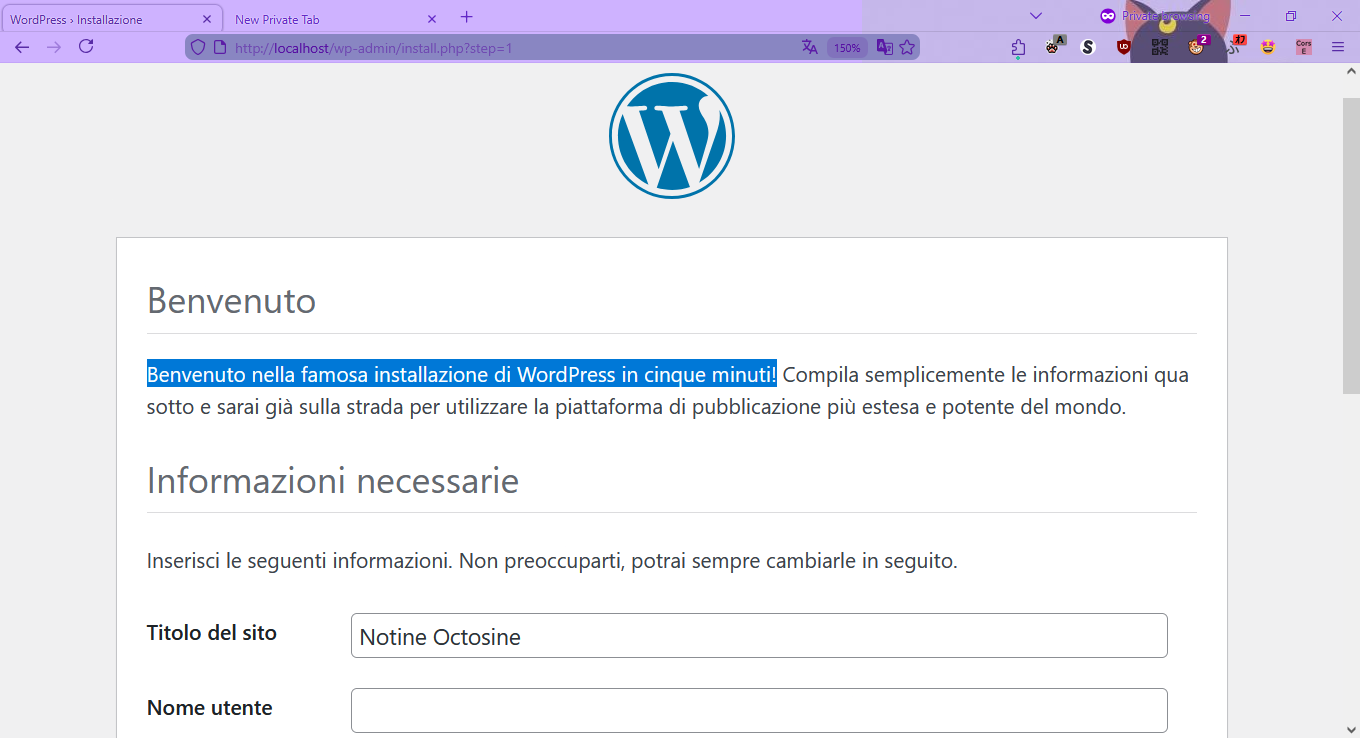Screen dimensions: 1360x738
Task: Click the QR code generator extension icon
Action: click(1158, 46)
